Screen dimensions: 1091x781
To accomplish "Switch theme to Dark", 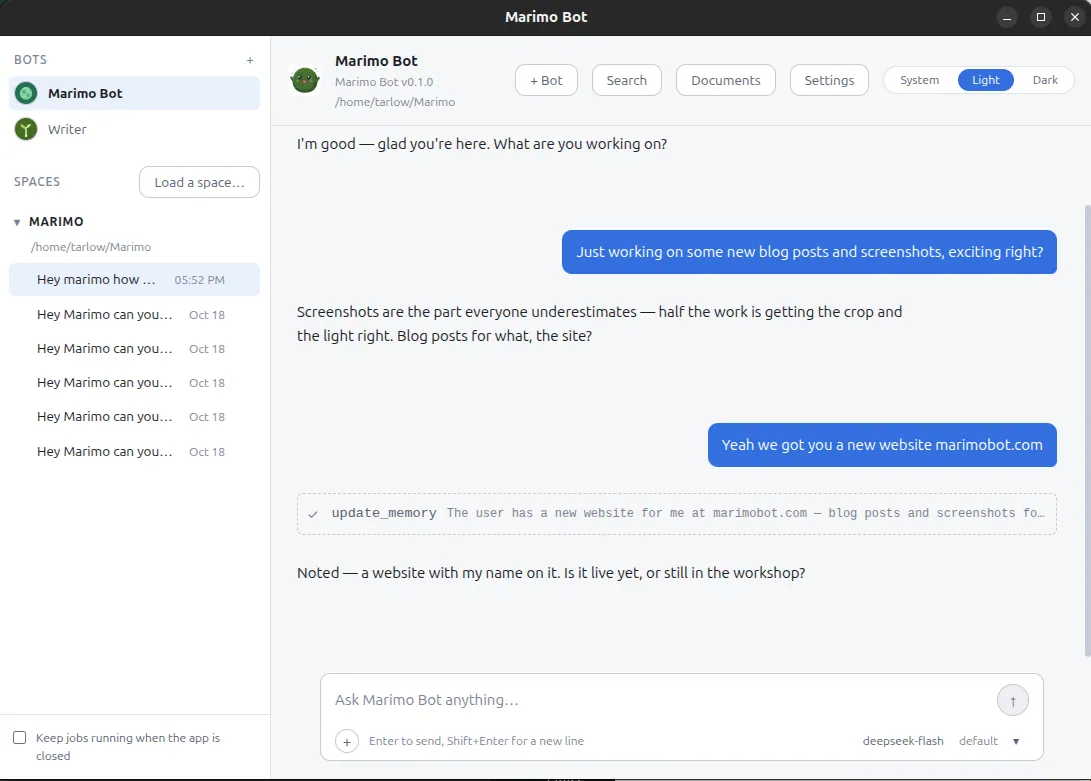I will (1044, 80).
